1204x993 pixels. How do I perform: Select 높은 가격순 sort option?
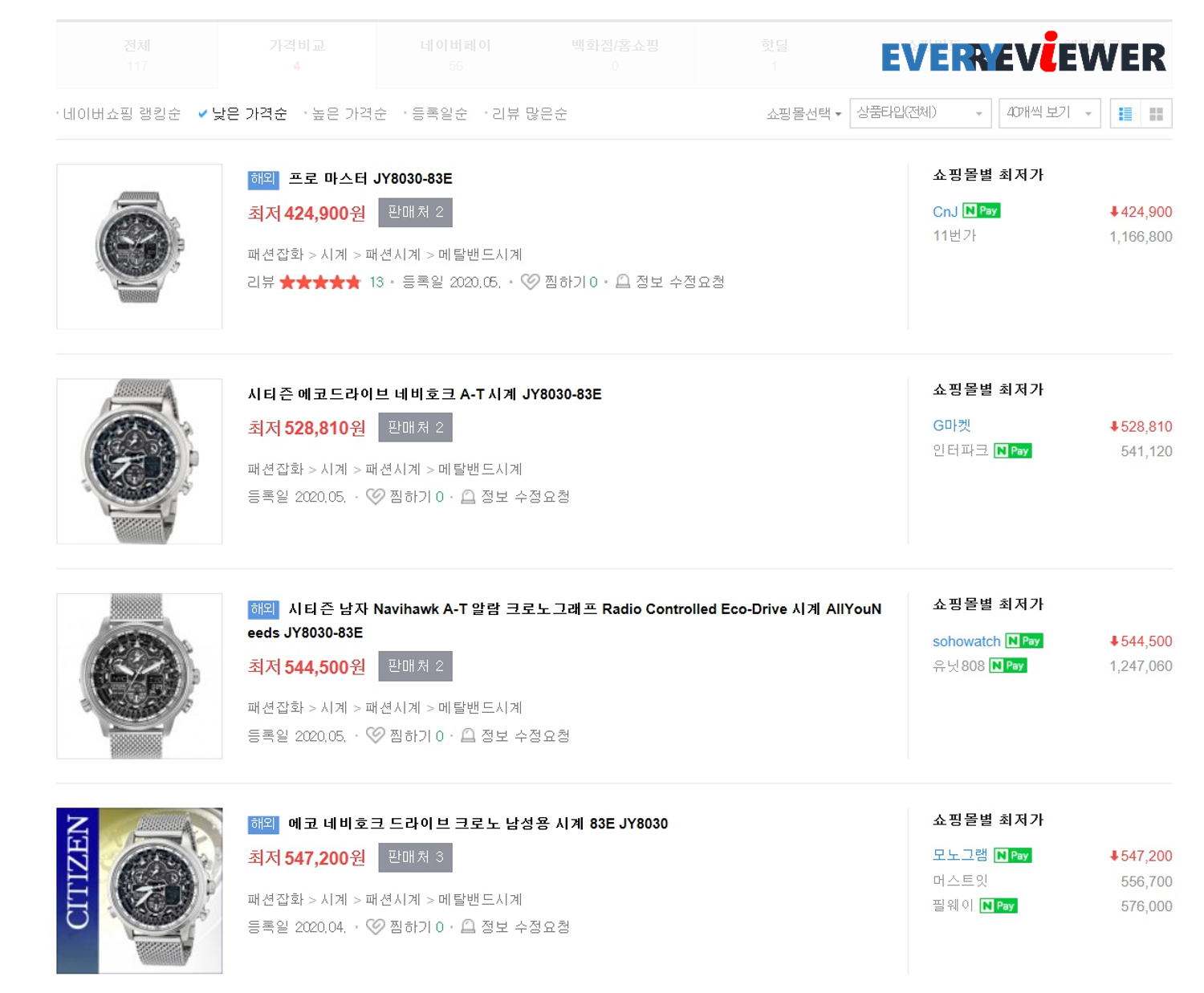(346, 114)
